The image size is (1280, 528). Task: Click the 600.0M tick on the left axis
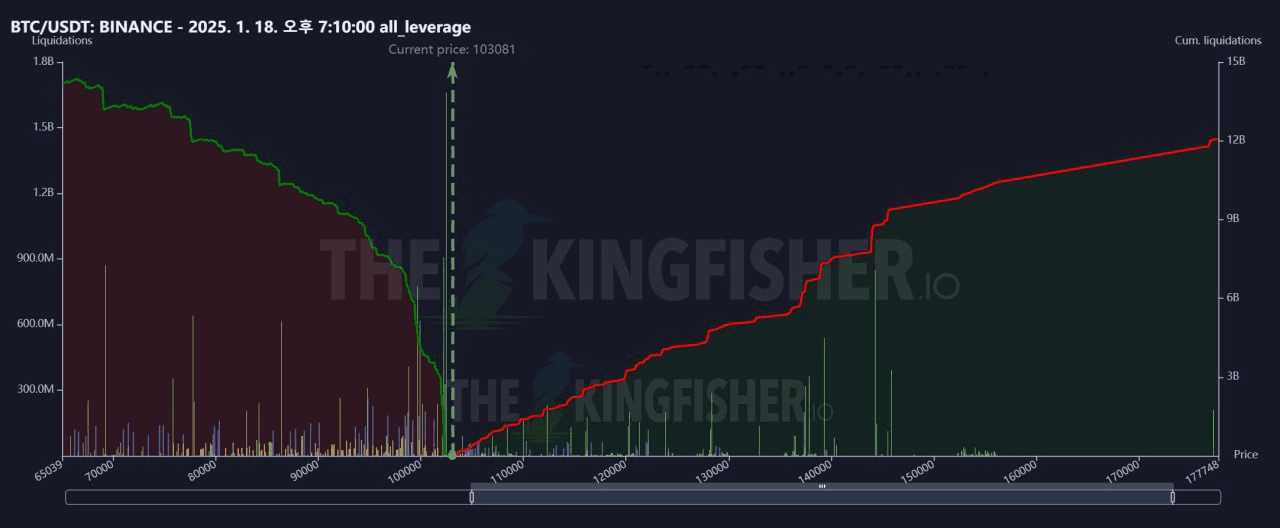[36, 324]
